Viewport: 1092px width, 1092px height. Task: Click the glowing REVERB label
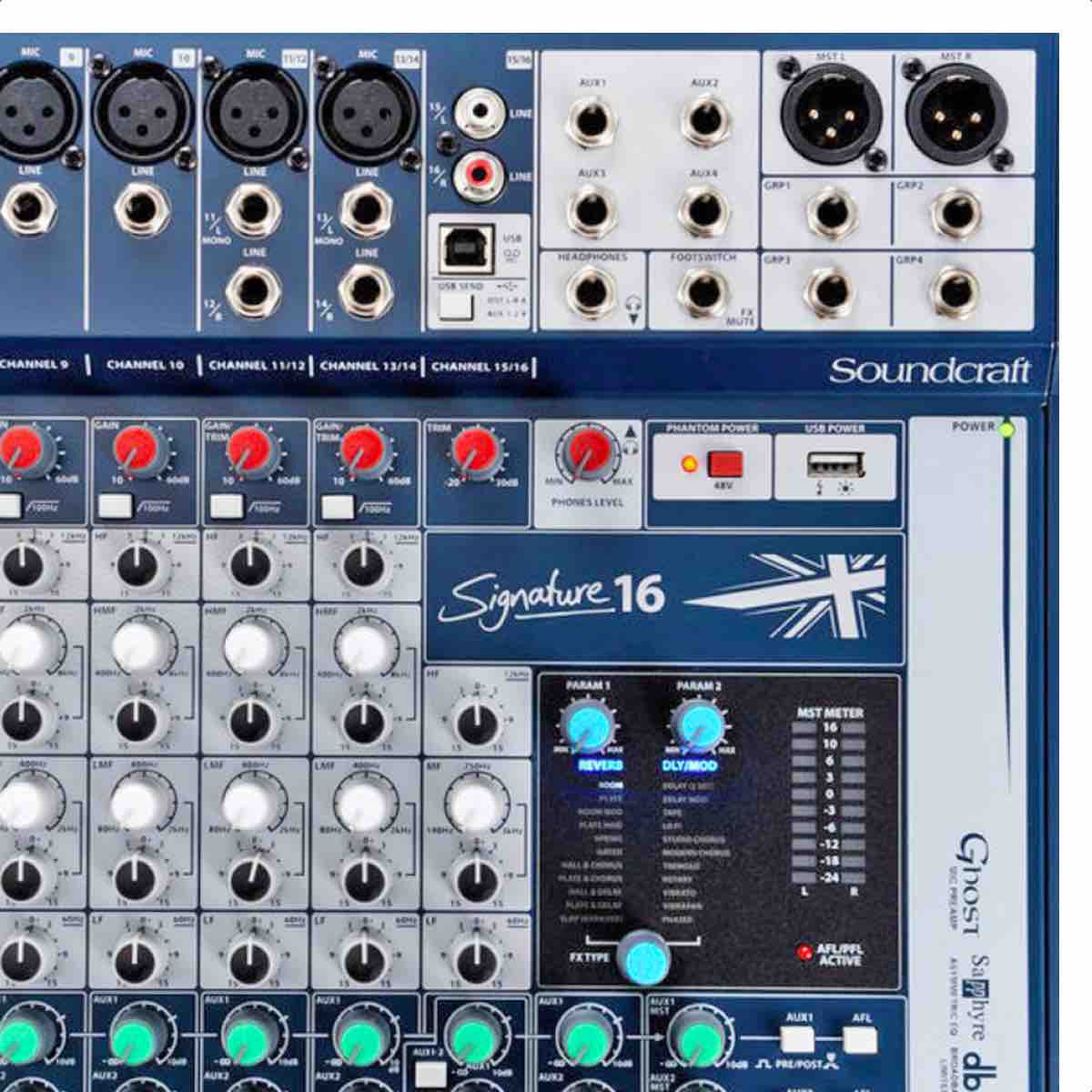(600, 766)
